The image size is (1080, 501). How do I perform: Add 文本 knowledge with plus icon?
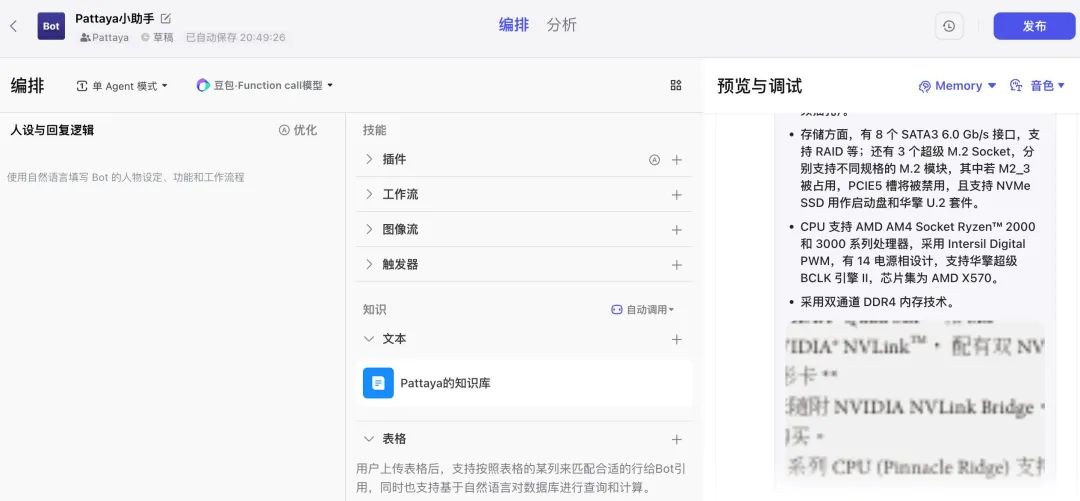pos(676,340)
